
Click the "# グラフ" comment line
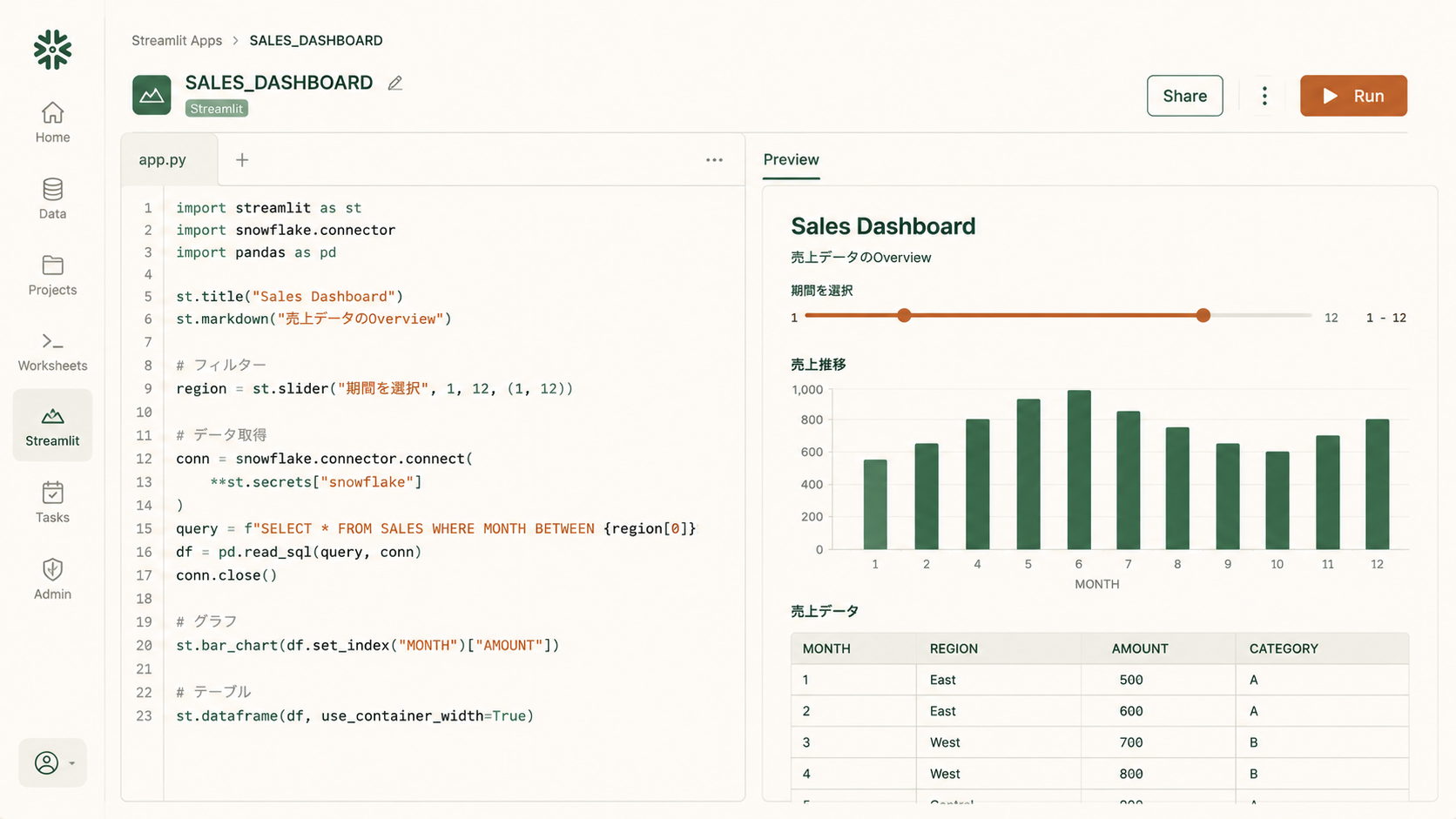click(x=206, y=621)
